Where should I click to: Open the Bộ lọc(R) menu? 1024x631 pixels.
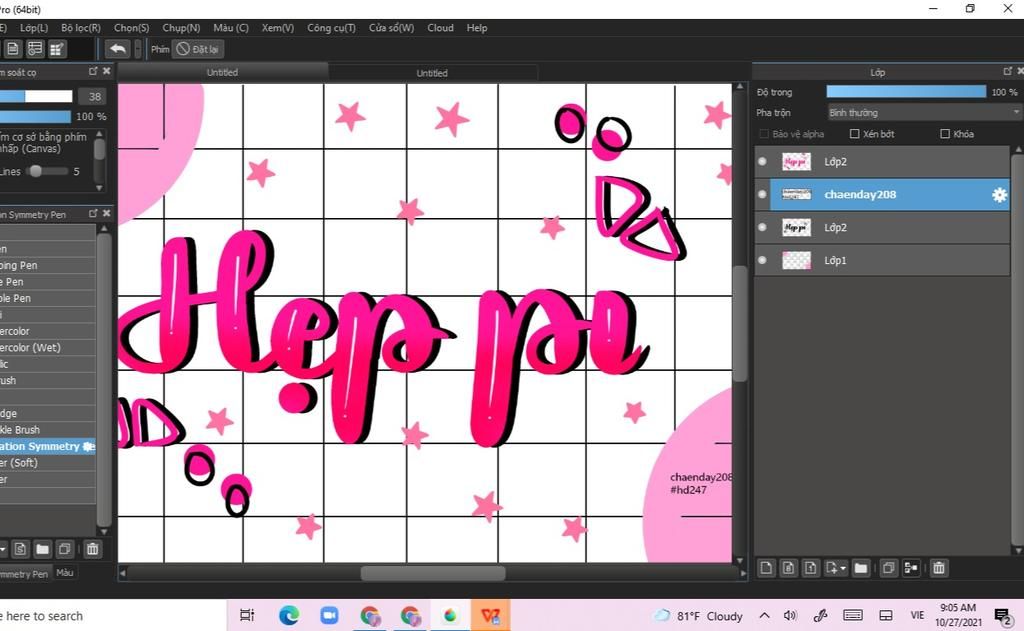tap(81, 28)
